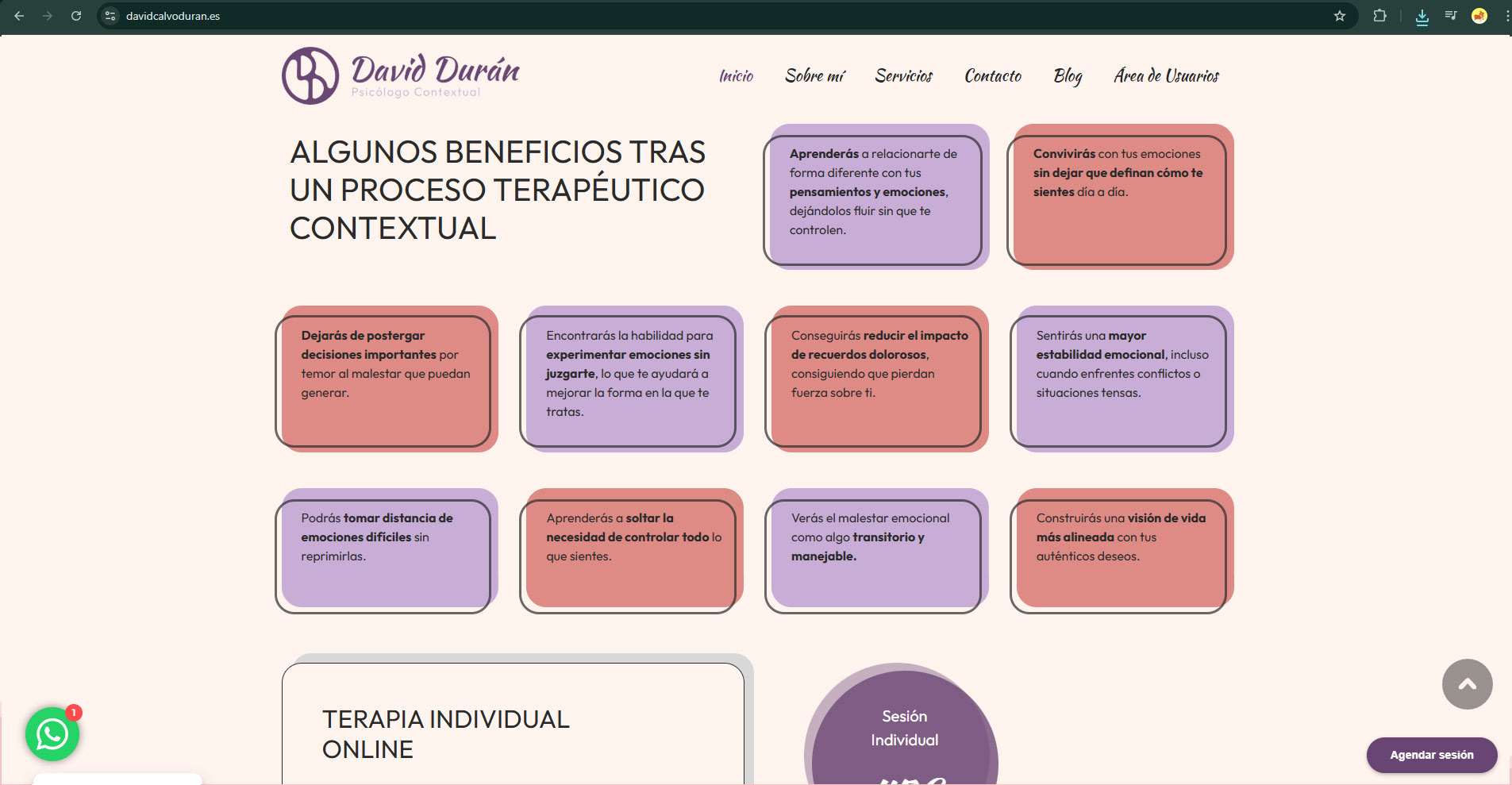This screenshot has height=785, width=1512.
Task: Click the address bar URL davidcalvoduran.es
Action: click(x=173, y=16)
